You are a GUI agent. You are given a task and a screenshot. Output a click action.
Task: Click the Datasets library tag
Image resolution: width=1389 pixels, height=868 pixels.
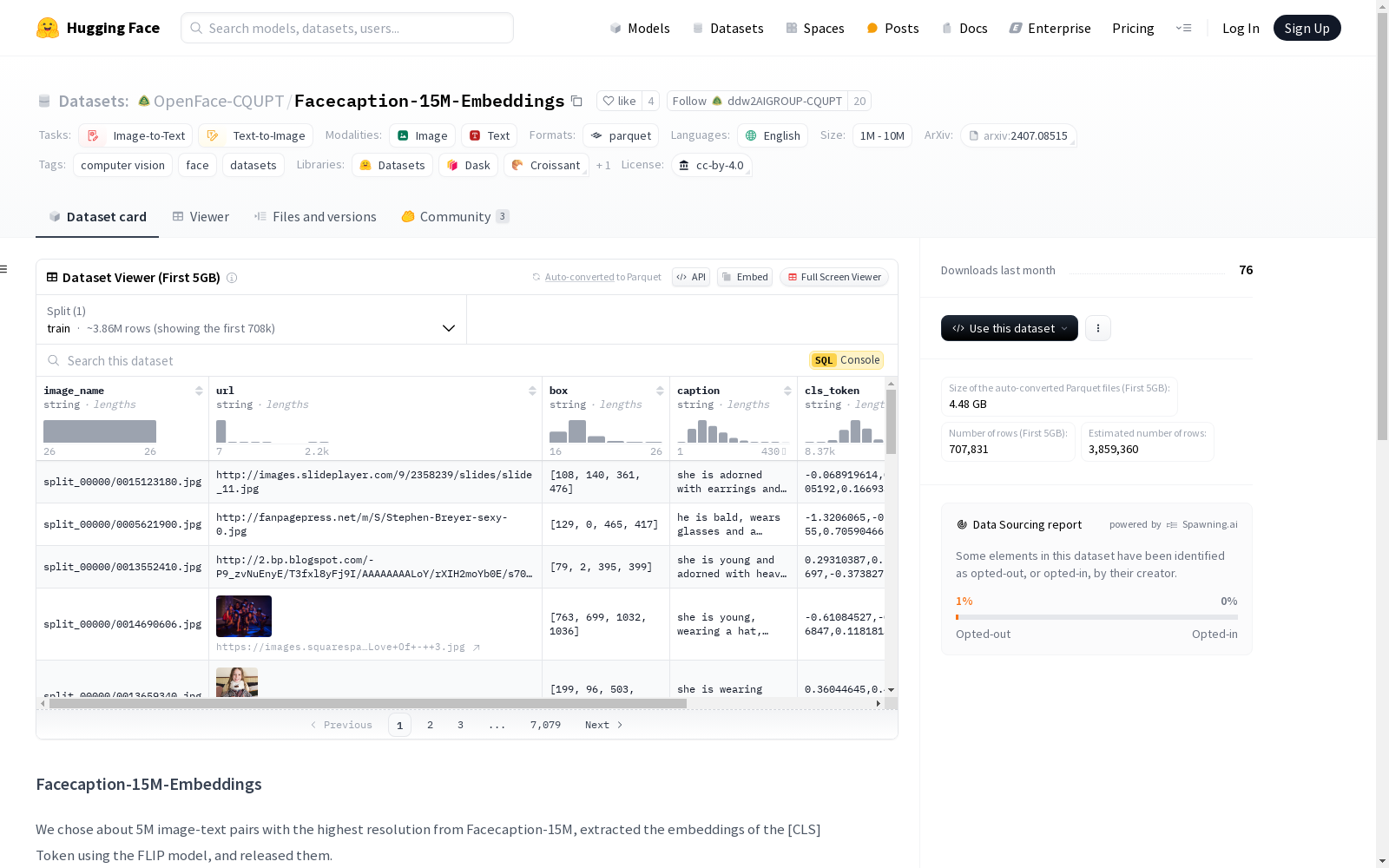[392, 165]
